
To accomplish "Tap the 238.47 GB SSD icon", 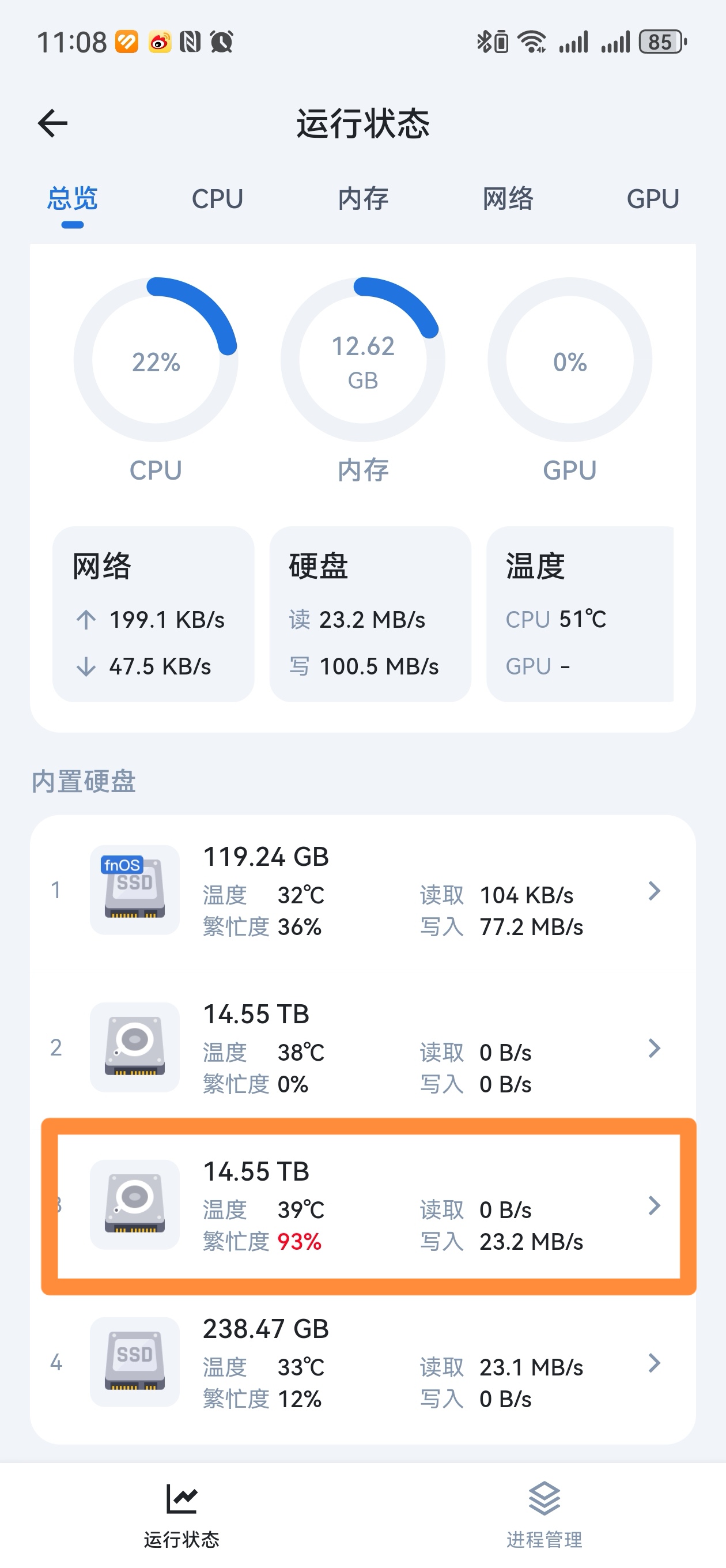I will [134, 1362].
